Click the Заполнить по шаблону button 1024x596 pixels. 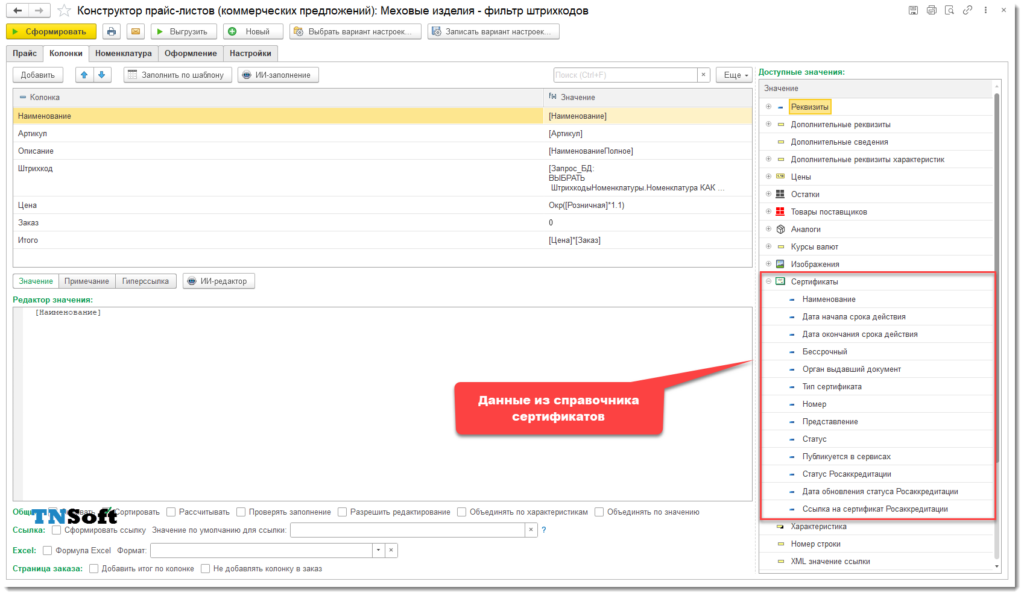(178, 75)
